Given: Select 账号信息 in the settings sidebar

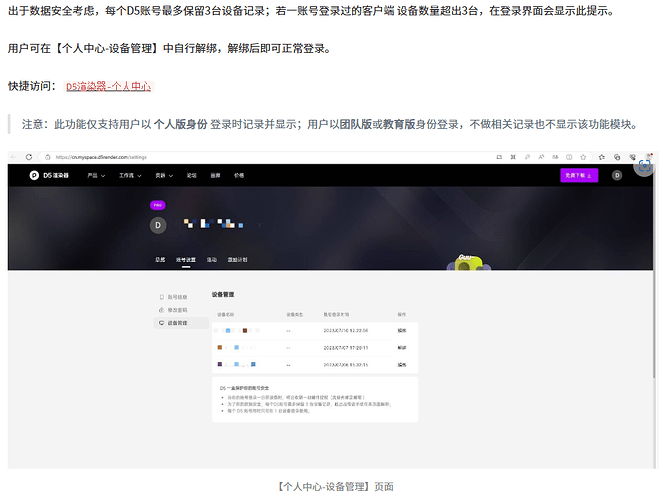Looking at the screenshot, I should tap(177, 297).
